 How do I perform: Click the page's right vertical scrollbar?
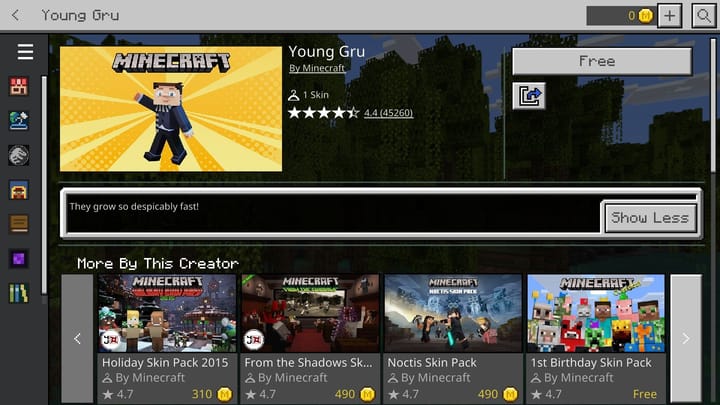(713, 106)
